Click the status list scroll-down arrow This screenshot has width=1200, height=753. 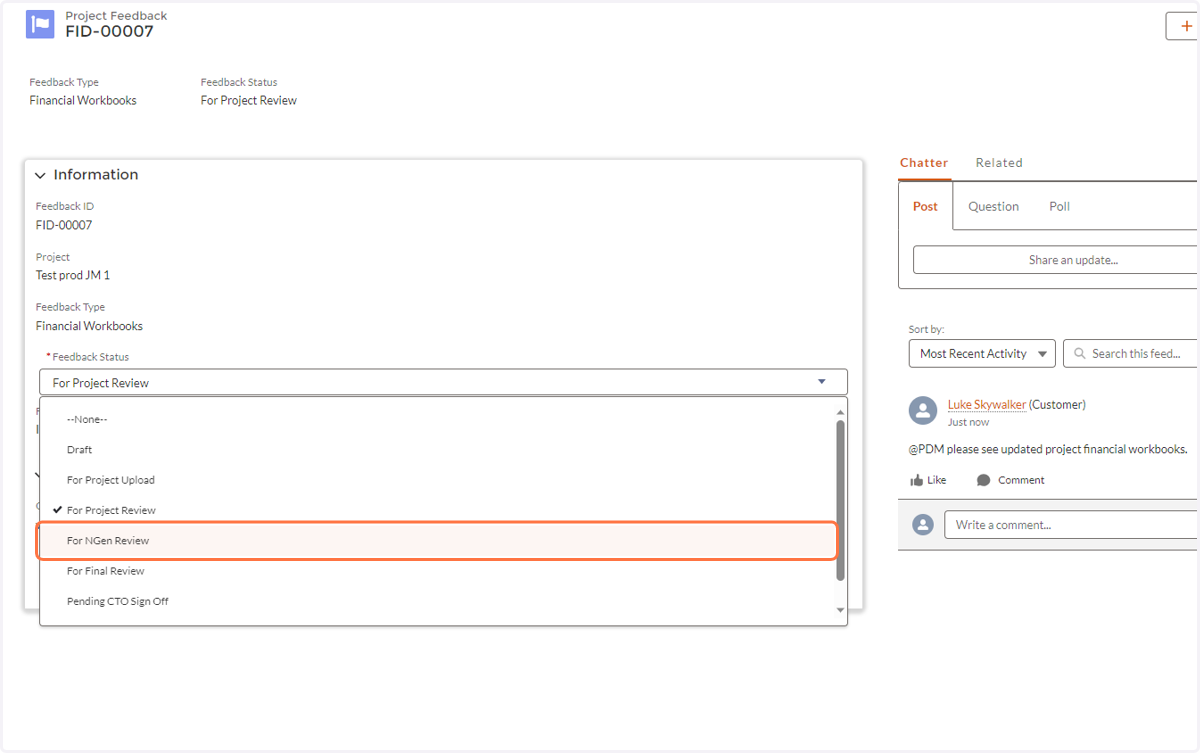pos(841,610)
